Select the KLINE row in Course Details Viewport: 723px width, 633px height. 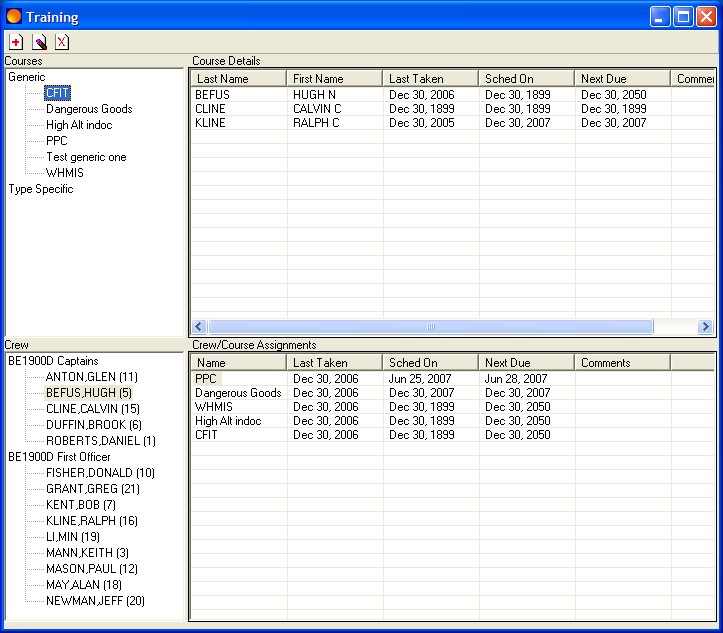point(452,123)
